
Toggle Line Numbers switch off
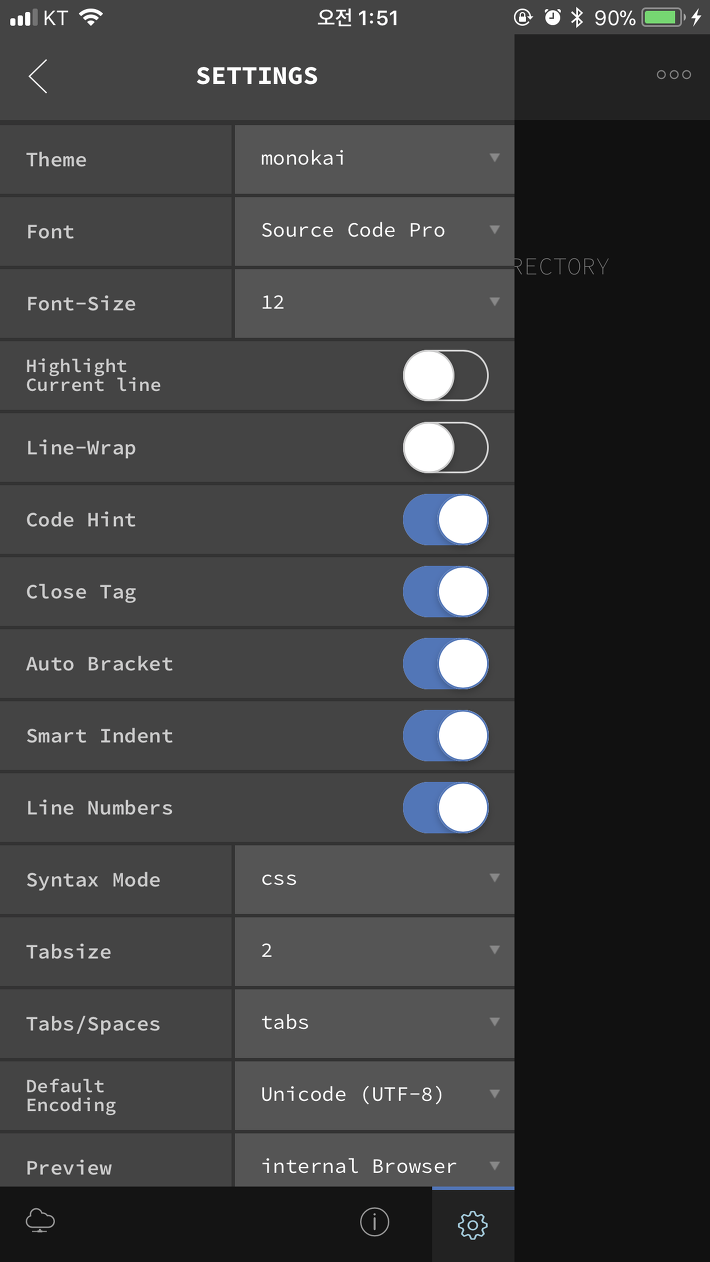(x=446, y=808)
